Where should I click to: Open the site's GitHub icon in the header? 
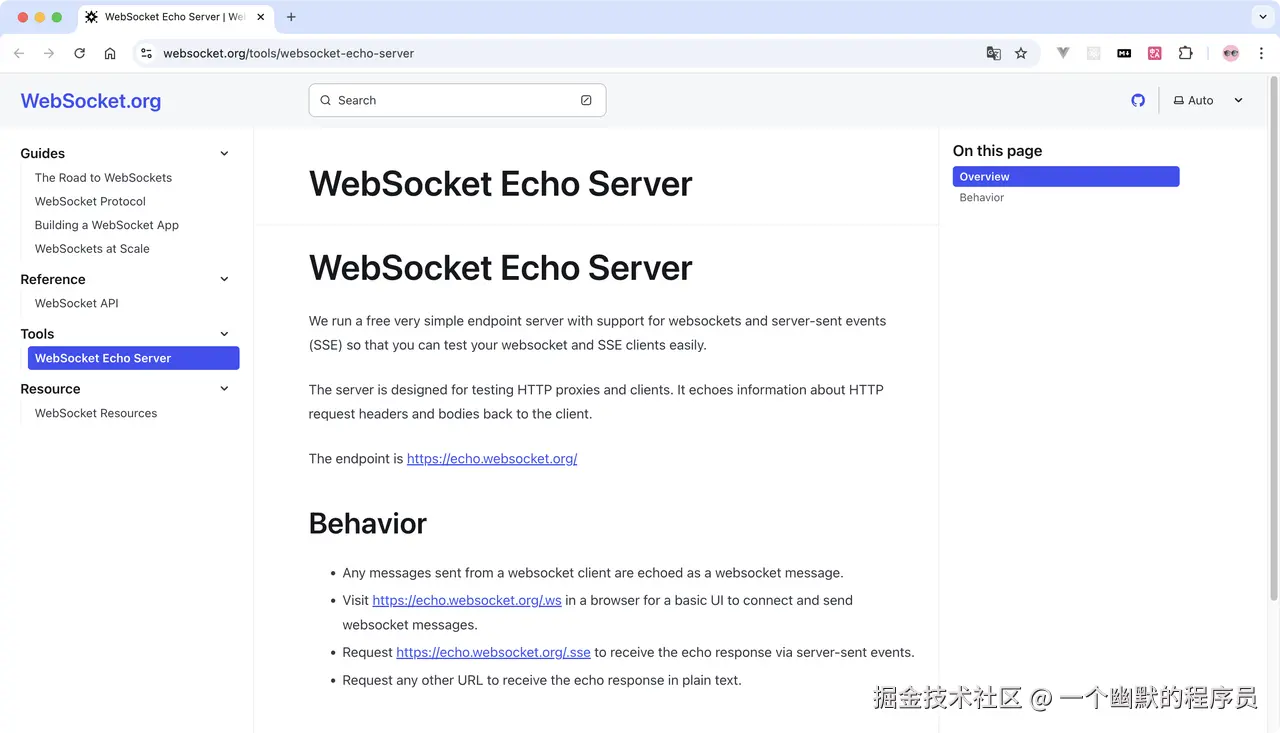point(1138,100)
